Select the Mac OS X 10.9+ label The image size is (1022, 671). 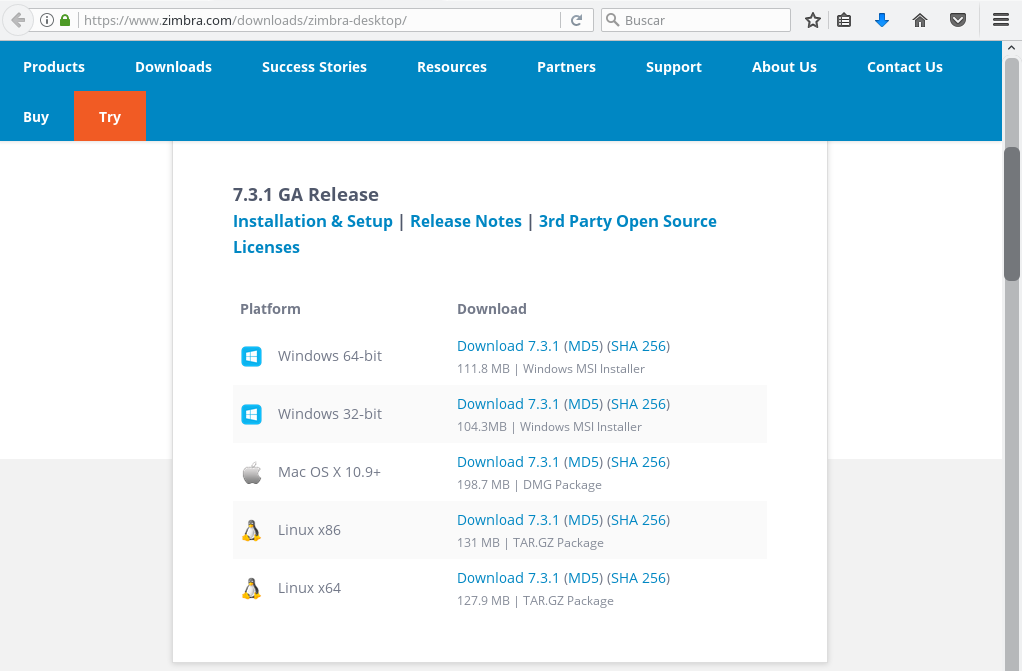[329, 472]
